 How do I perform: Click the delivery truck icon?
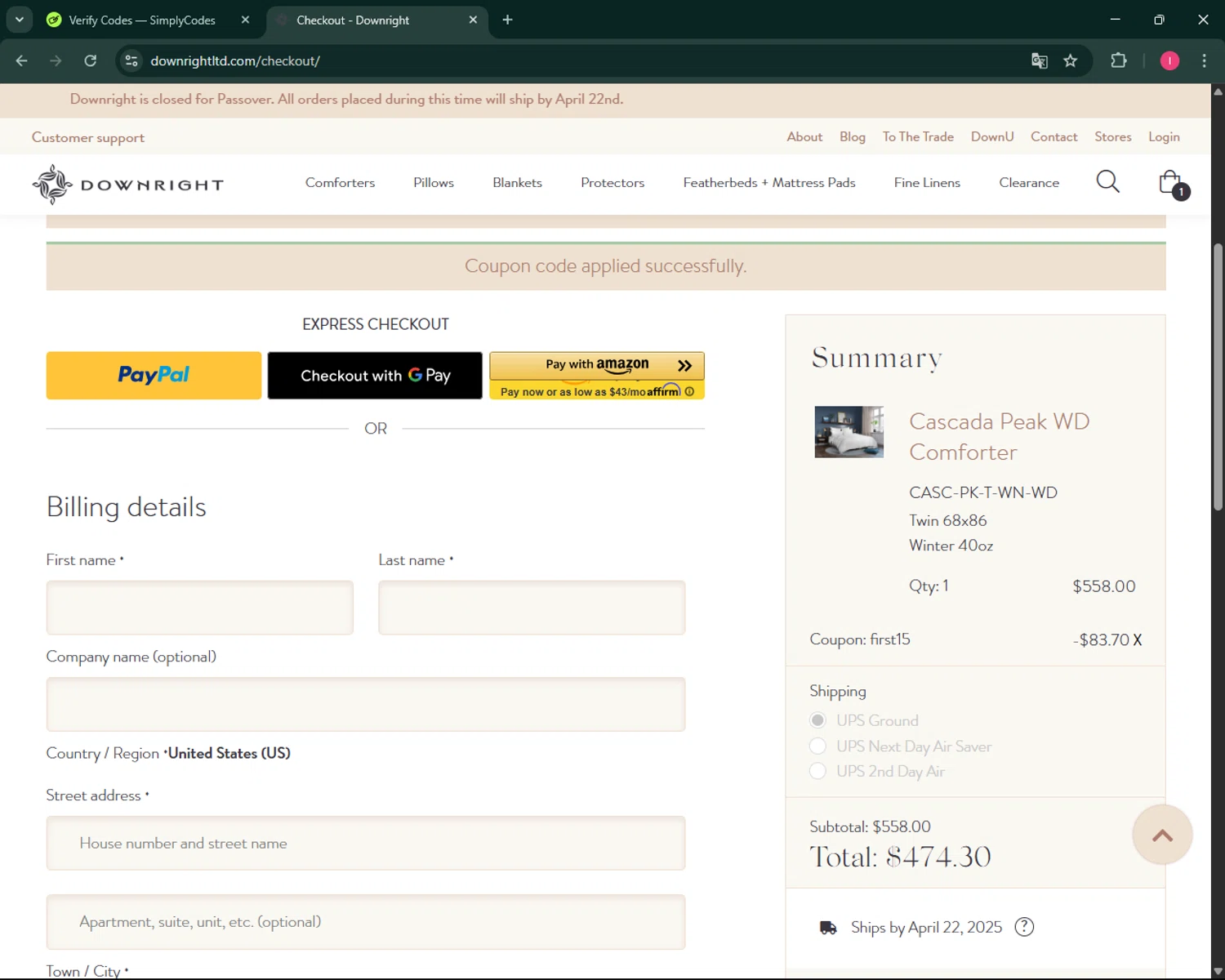[x=828, y=928]
